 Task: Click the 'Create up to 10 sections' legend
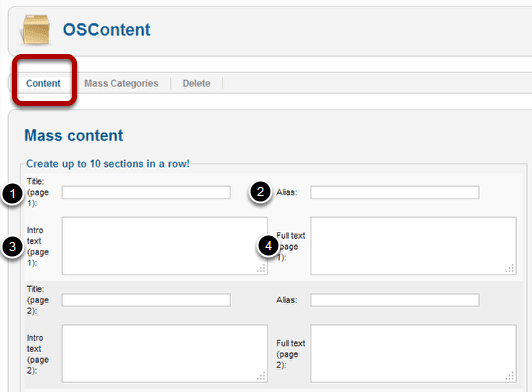click(x=108, y=164)
